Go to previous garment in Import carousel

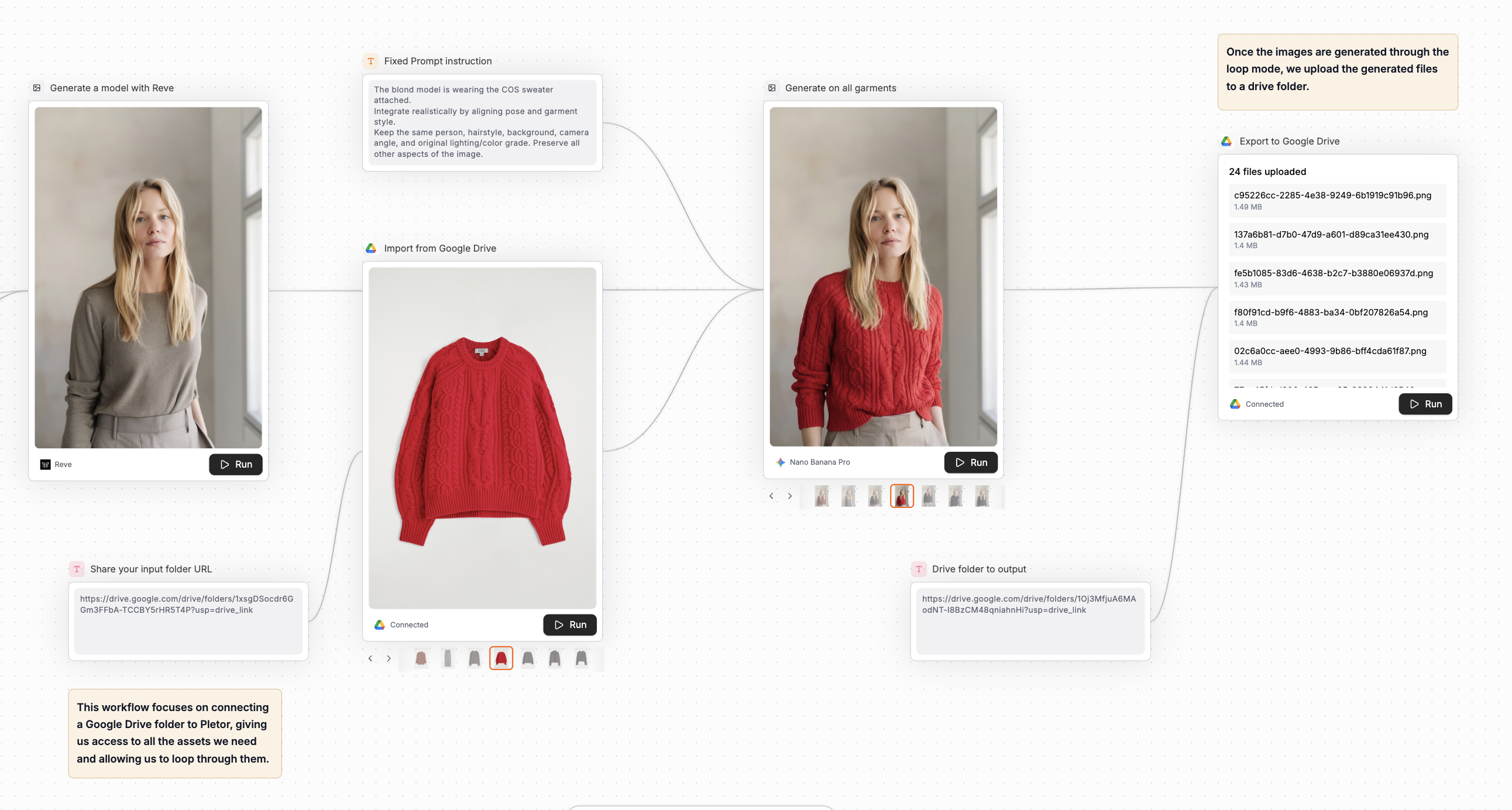click(370, 658)
